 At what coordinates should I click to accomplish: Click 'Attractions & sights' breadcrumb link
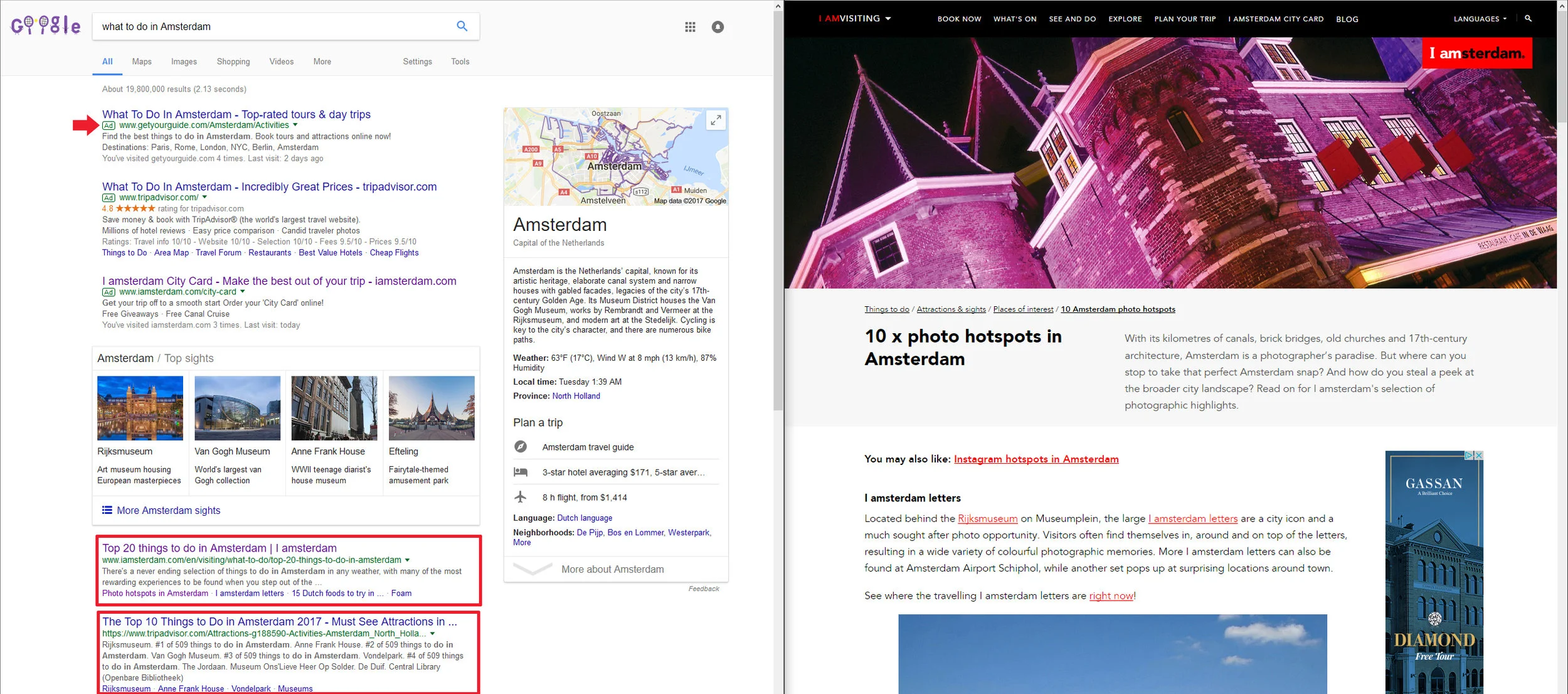click(x=951, y=309)
